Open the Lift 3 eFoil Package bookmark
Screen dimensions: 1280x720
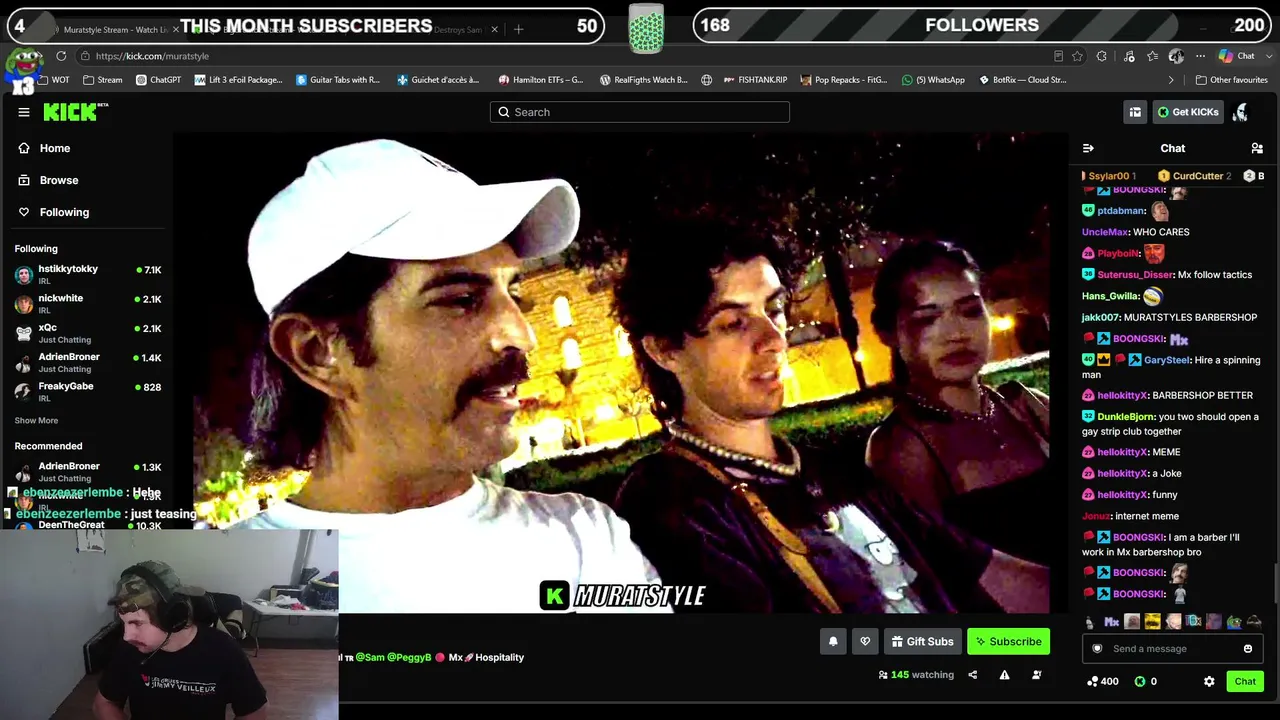[238, 80]
